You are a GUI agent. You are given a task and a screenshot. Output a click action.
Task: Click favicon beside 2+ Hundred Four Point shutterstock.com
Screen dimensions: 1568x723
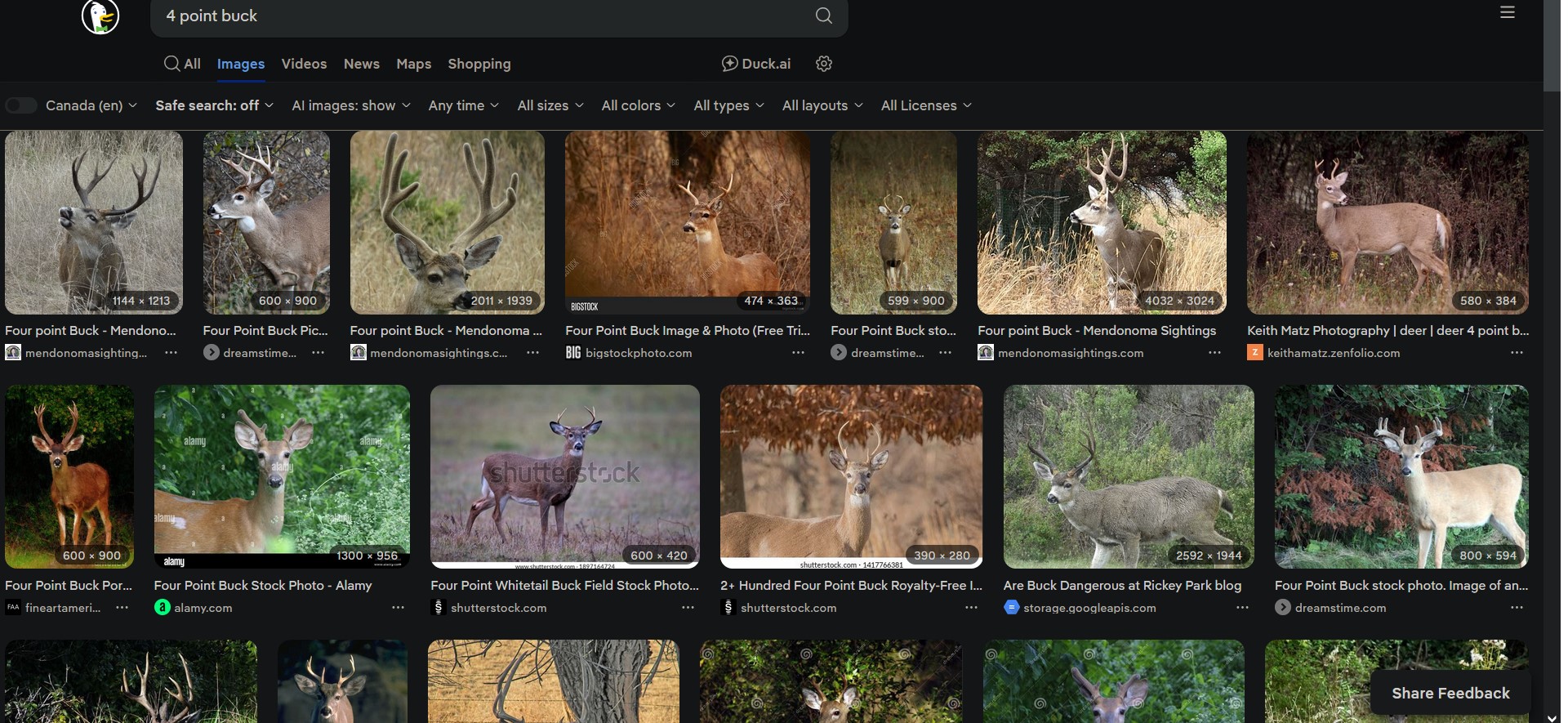click(x=728, y=608)
